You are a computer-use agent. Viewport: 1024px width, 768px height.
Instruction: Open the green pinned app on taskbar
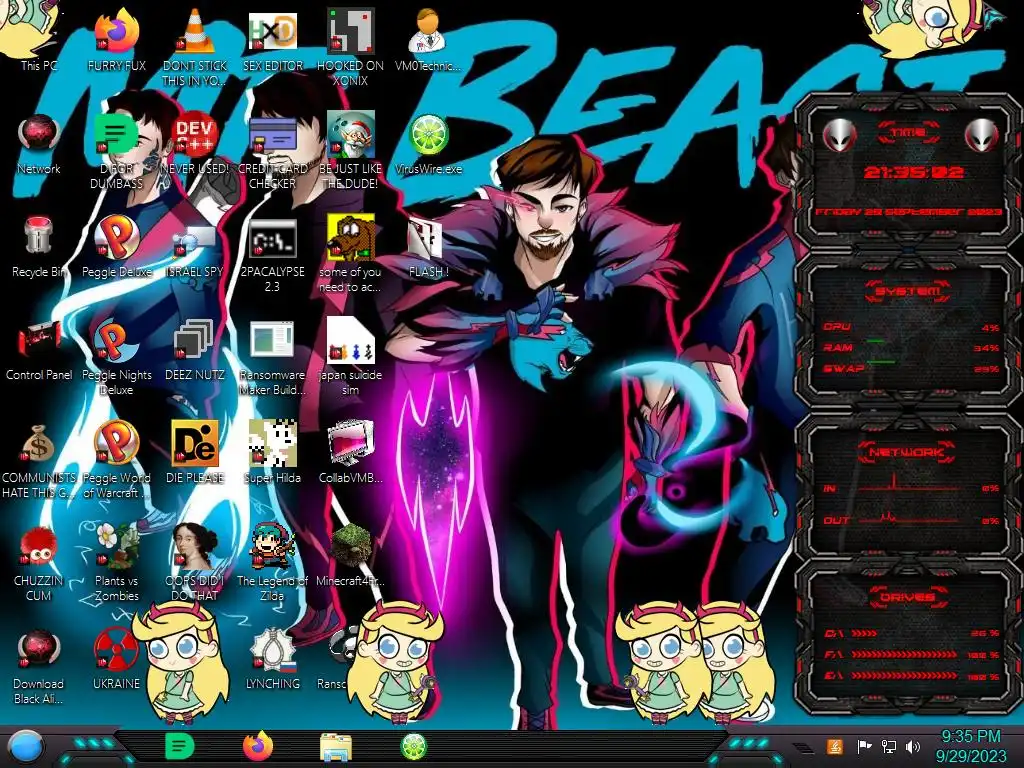click(179, 746)
